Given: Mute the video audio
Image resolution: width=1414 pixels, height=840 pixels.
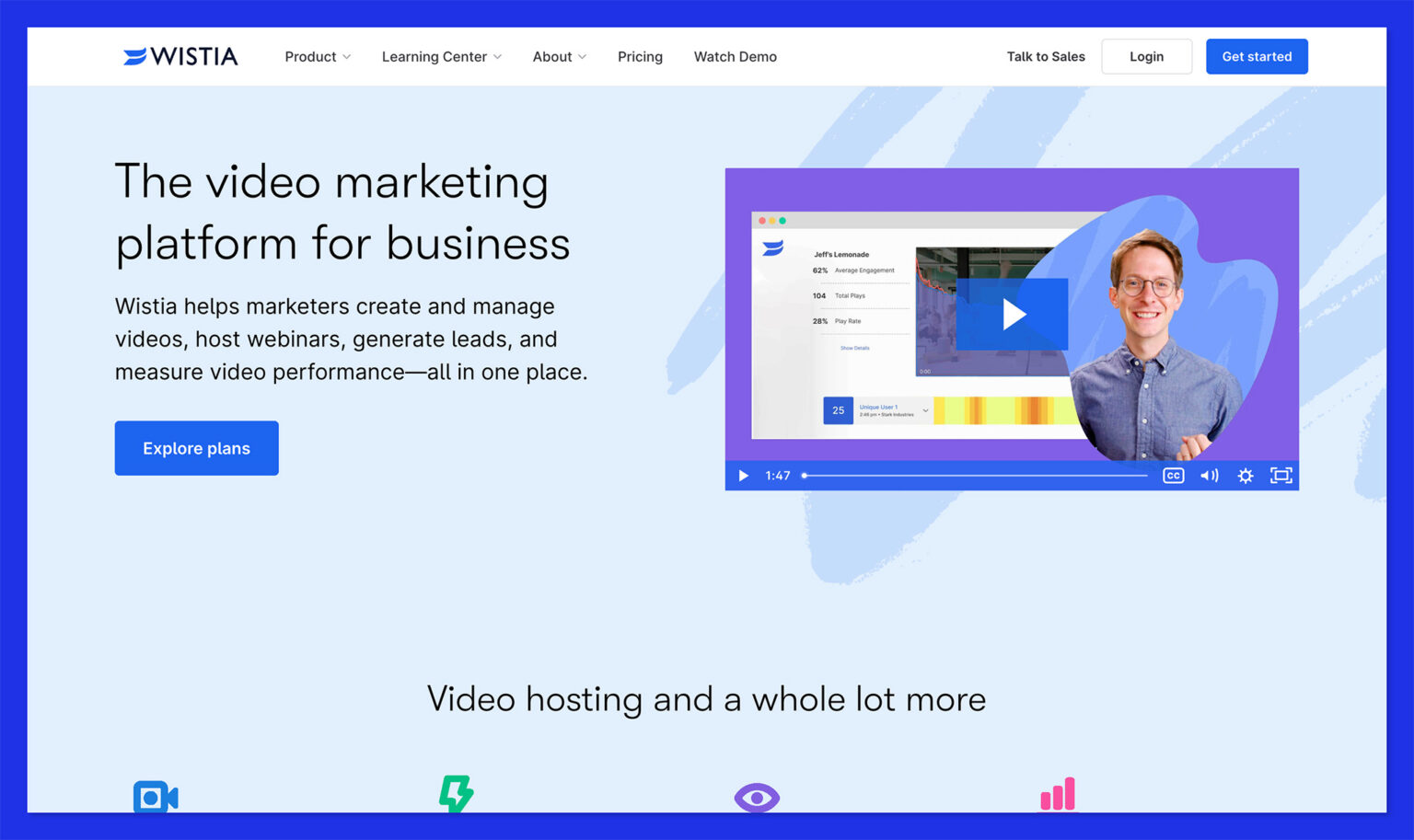Looking at the screenshot, I should pyautogui.click(x=1209, y=476).
